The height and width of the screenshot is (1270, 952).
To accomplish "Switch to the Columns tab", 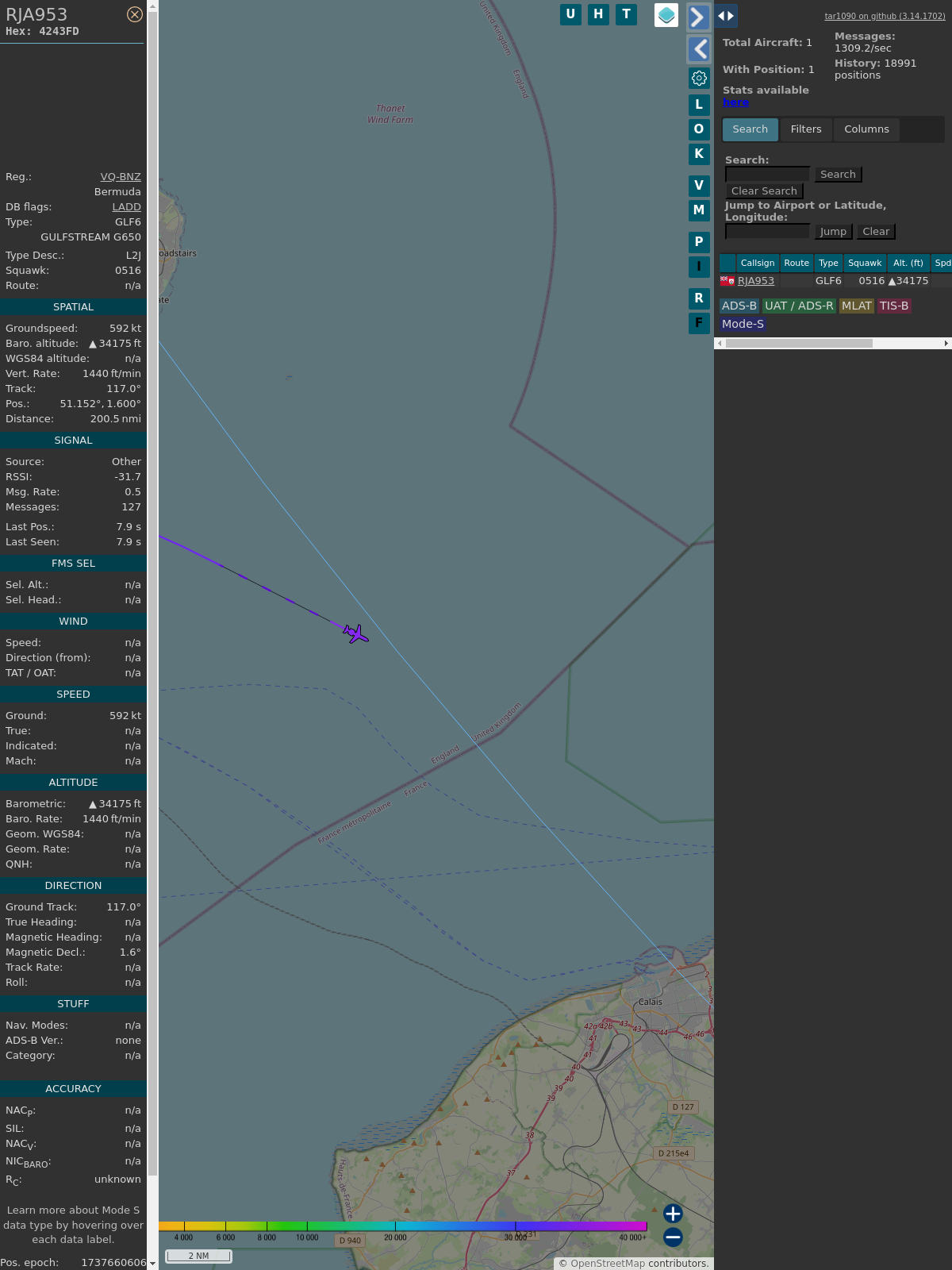I will [x=866, y=129].
